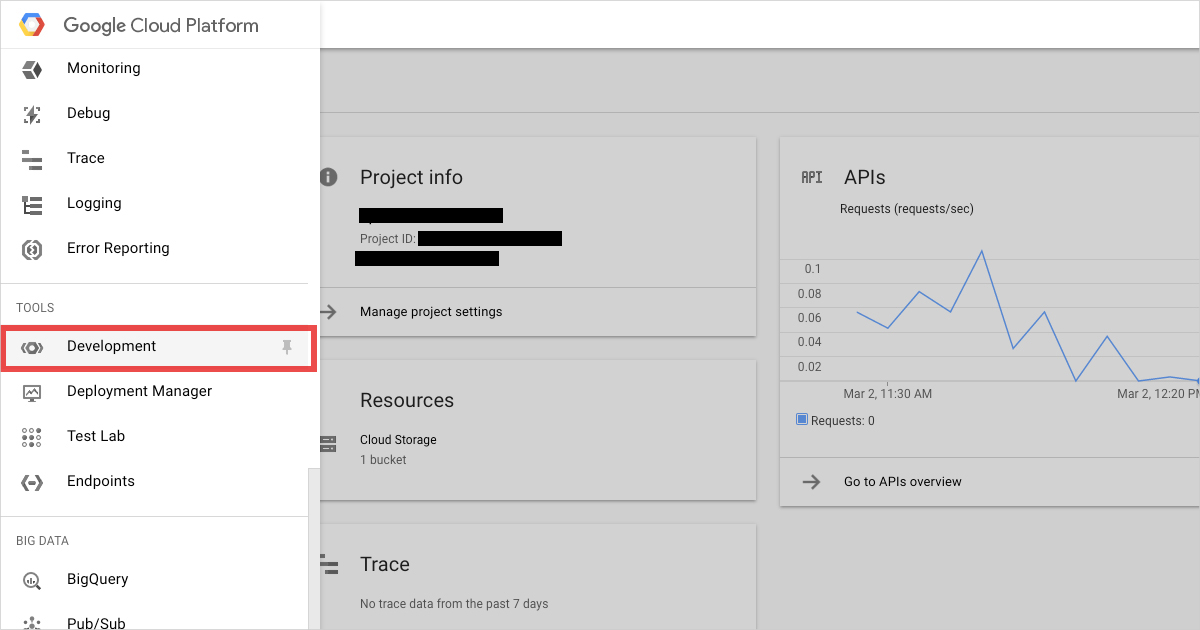Click the BIG DATA section header
Screen dimensions: 1200x630
coord(42,541)
